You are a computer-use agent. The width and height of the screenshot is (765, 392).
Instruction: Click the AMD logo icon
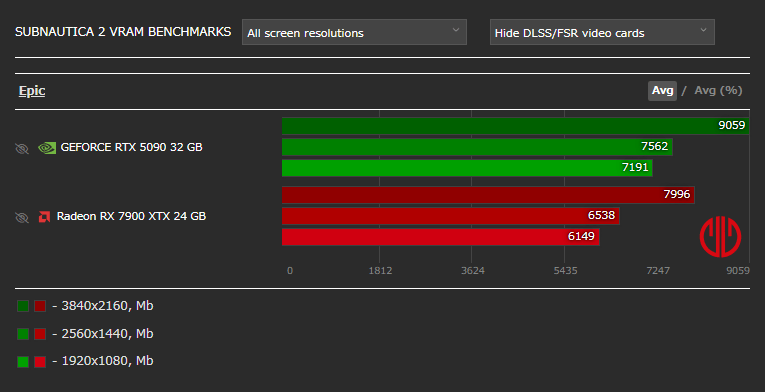[44, 217]
